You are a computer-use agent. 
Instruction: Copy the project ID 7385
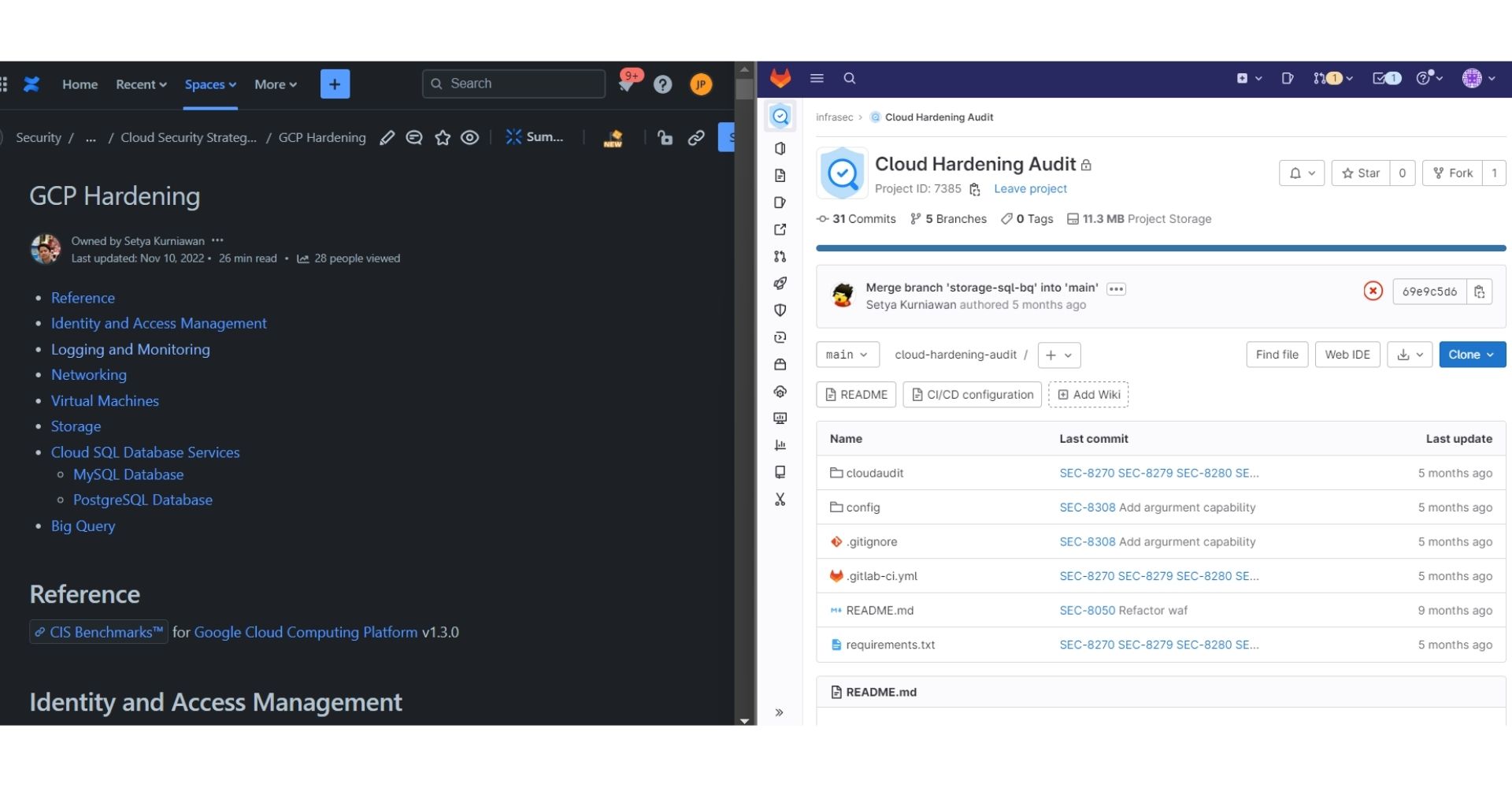pyautogui.click(x=975, y=189)
